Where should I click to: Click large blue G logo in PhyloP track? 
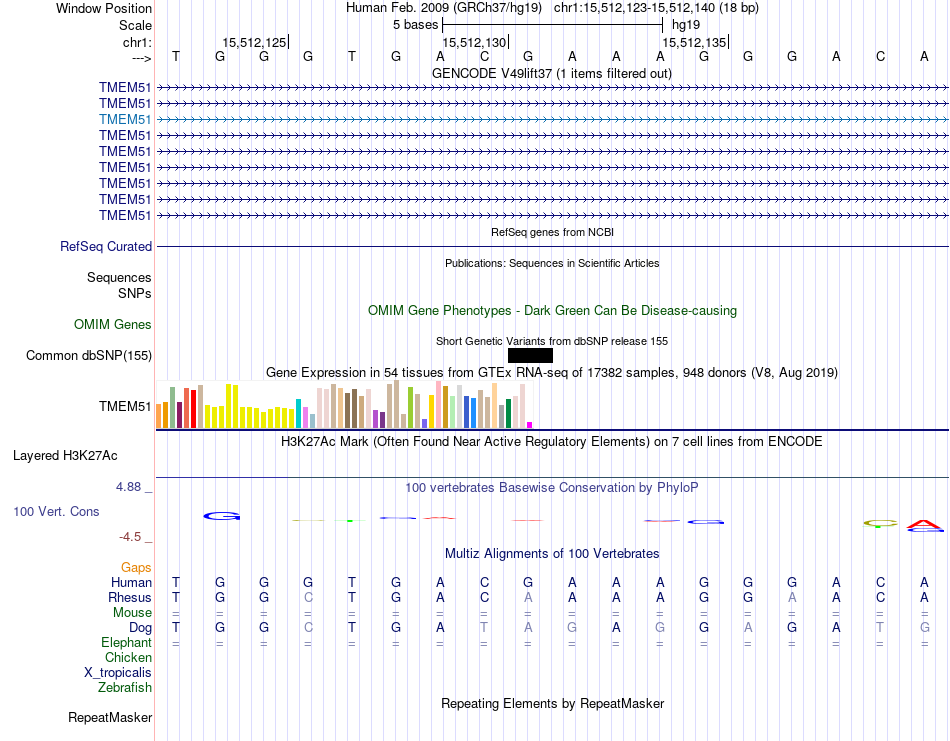222,516
